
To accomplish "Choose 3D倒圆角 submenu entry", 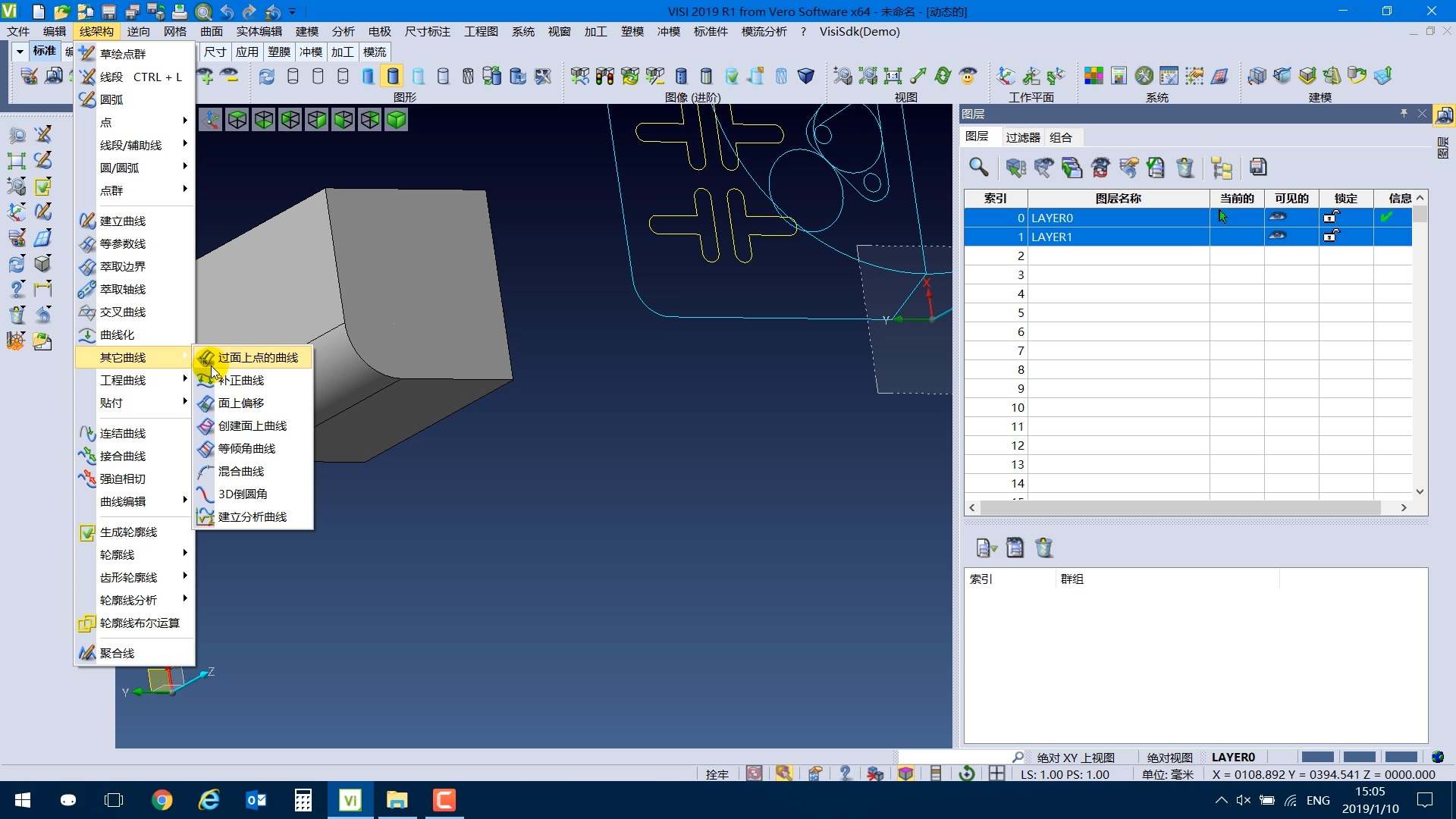I will [x=243, y=494].
